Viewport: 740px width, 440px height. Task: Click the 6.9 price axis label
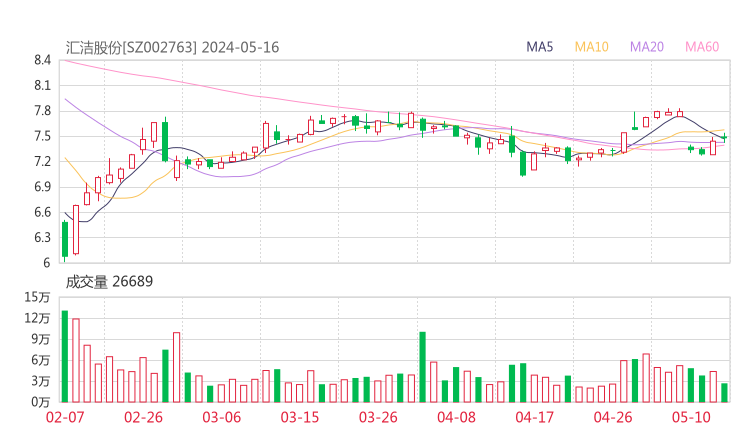pyautogui.click(x=42, y=187)
